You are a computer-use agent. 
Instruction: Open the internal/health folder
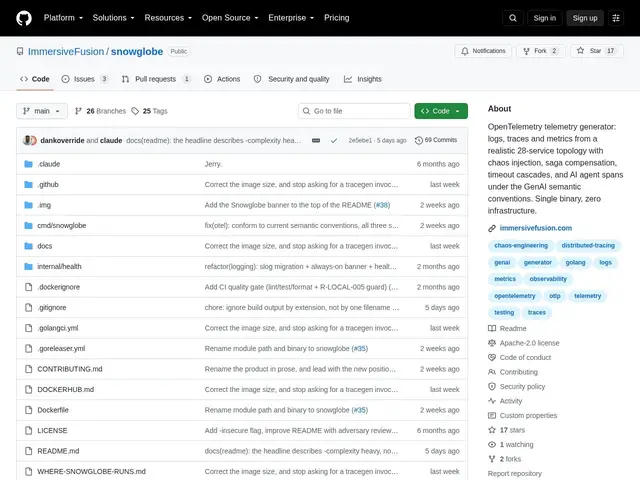59,267
